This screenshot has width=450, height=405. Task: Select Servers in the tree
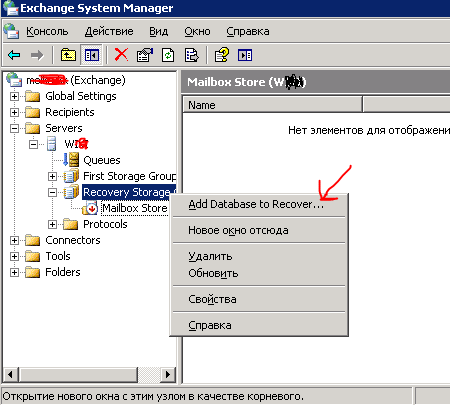pyautogui.click(x=64, y=128)
